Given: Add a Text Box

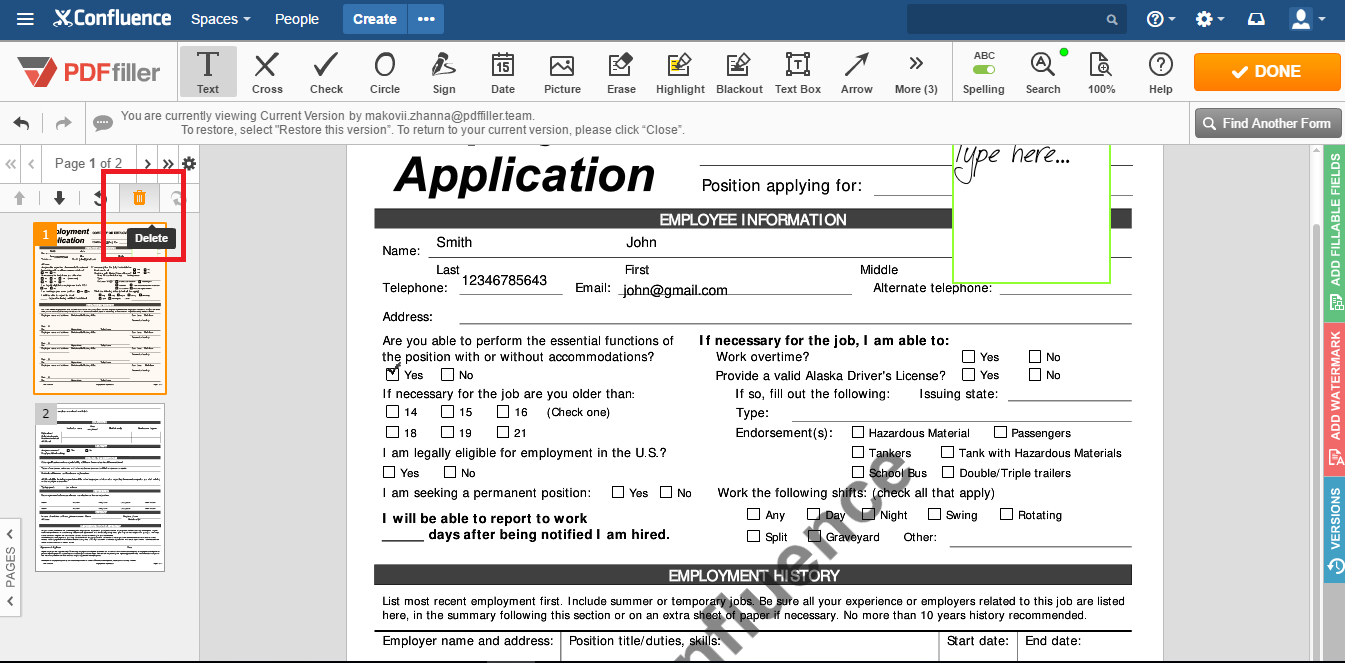Looking at the screenshot, I should tap(798, 71).
